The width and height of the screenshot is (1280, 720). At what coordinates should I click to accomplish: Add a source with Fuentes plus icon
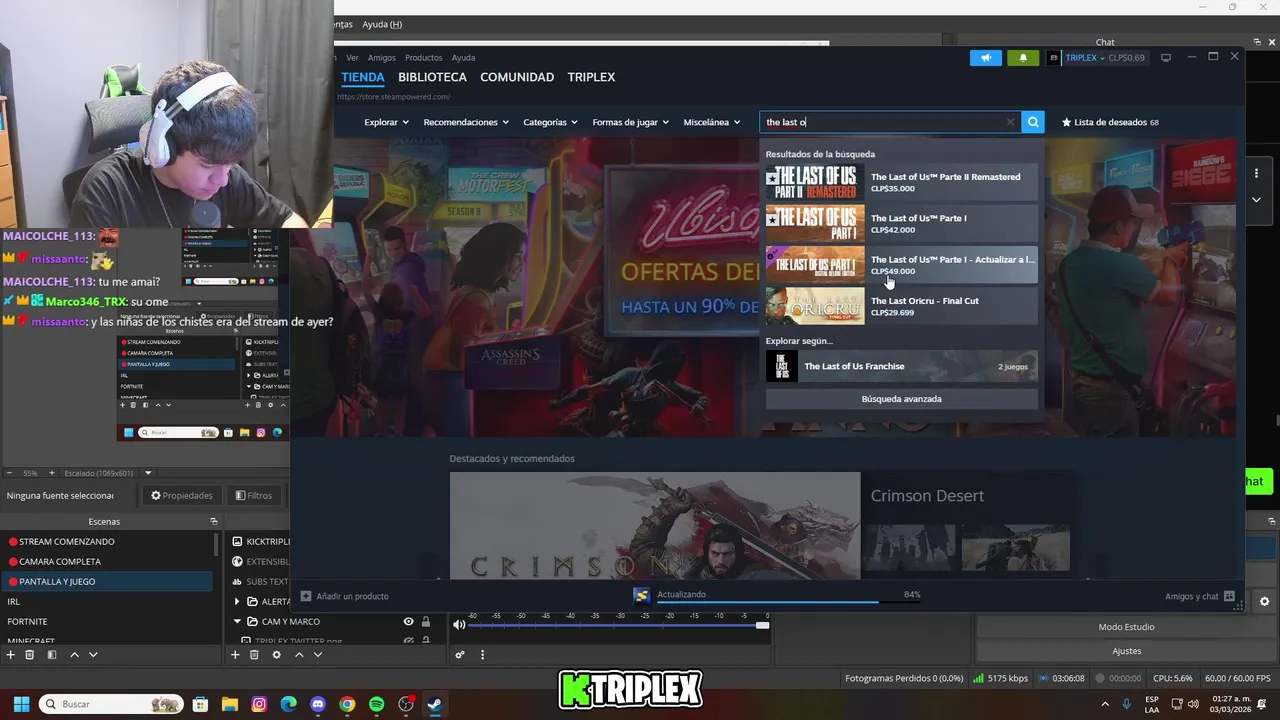point(235,655)
